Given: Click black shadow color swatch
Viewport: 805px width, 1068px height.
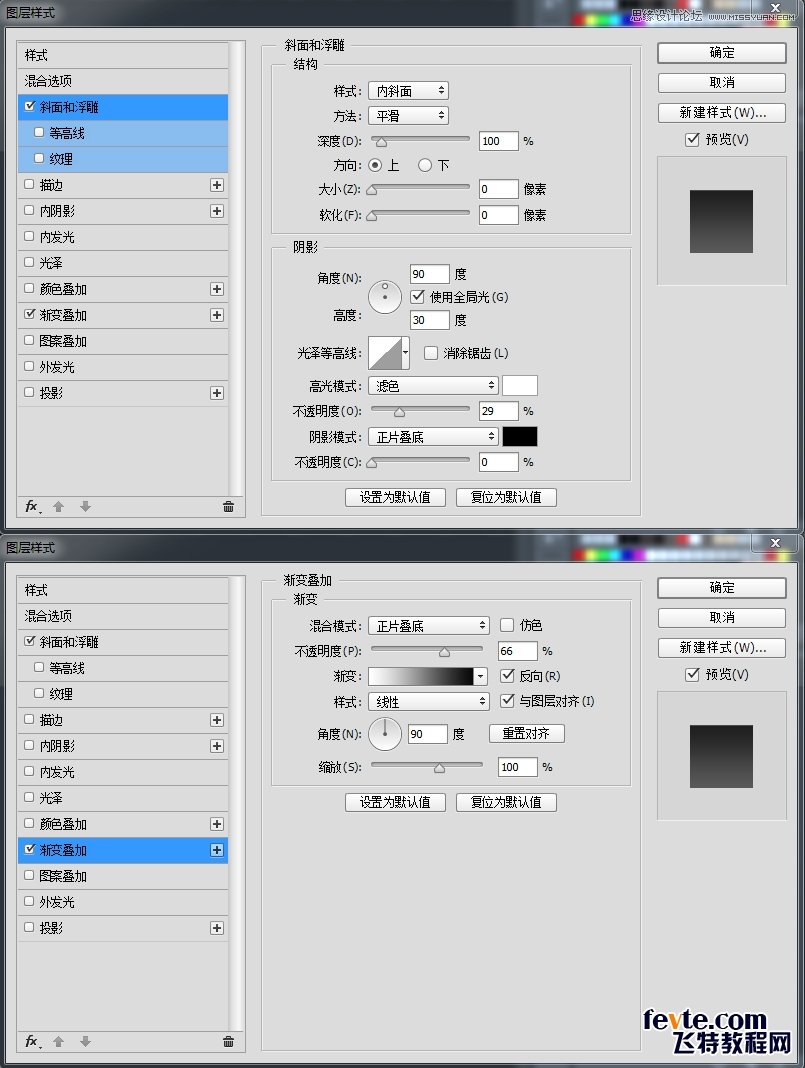Looking at the screenshot, I should point(520,437).
